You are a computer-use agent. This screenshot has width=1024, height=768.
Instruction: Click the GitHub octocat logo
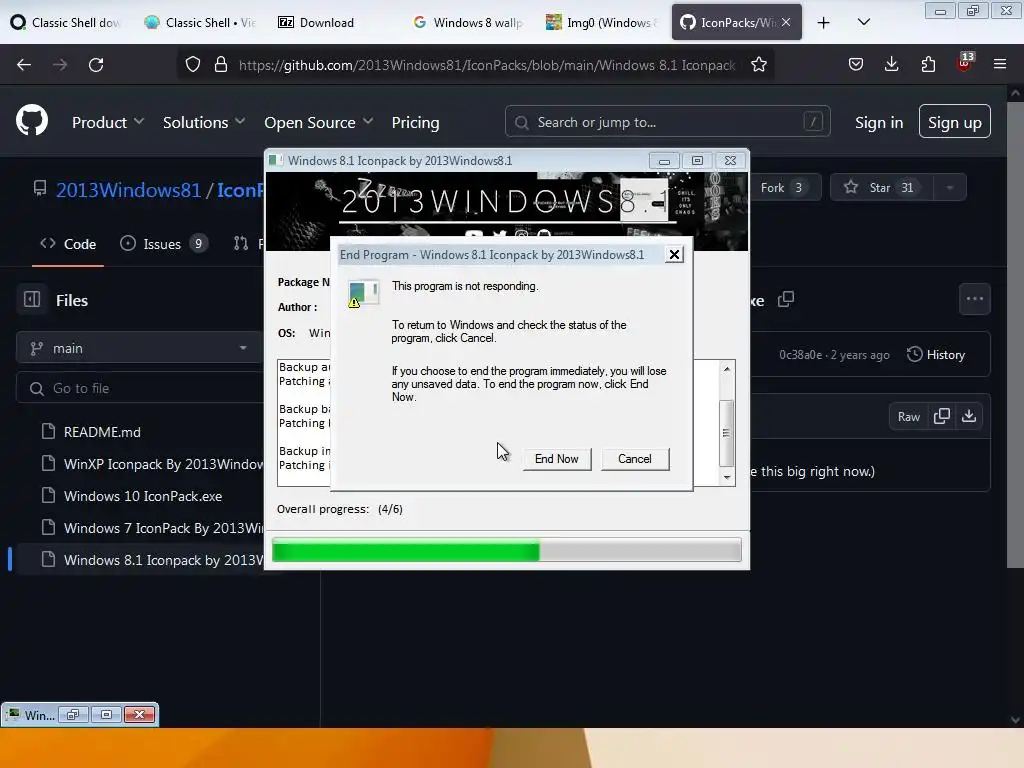[x=32, y=121]
